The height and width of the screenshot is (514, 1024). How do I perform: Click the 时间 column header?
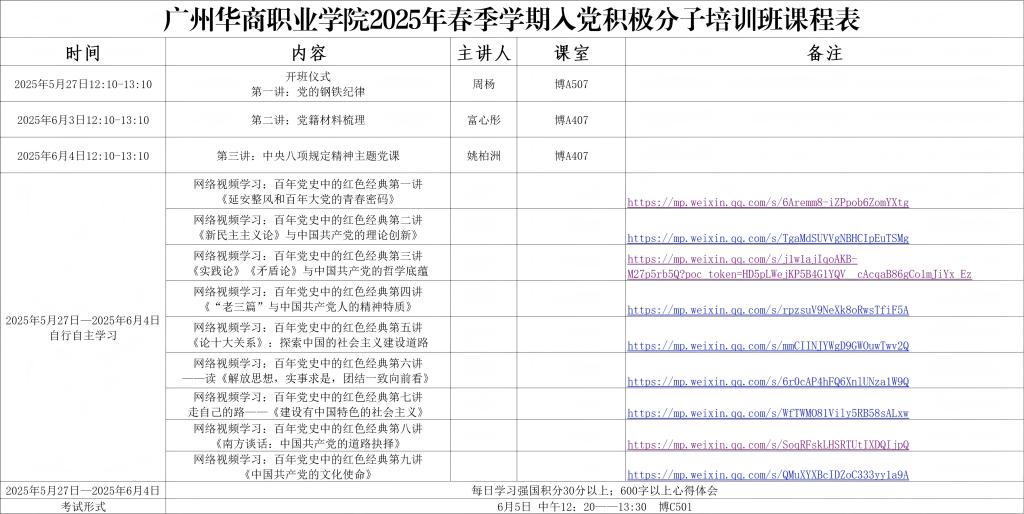pos(83,53)
